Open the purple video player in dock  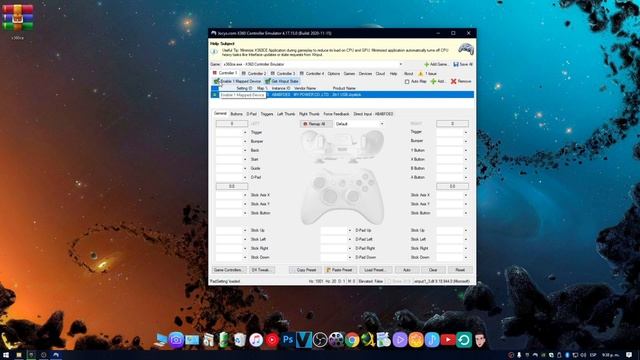400,340
